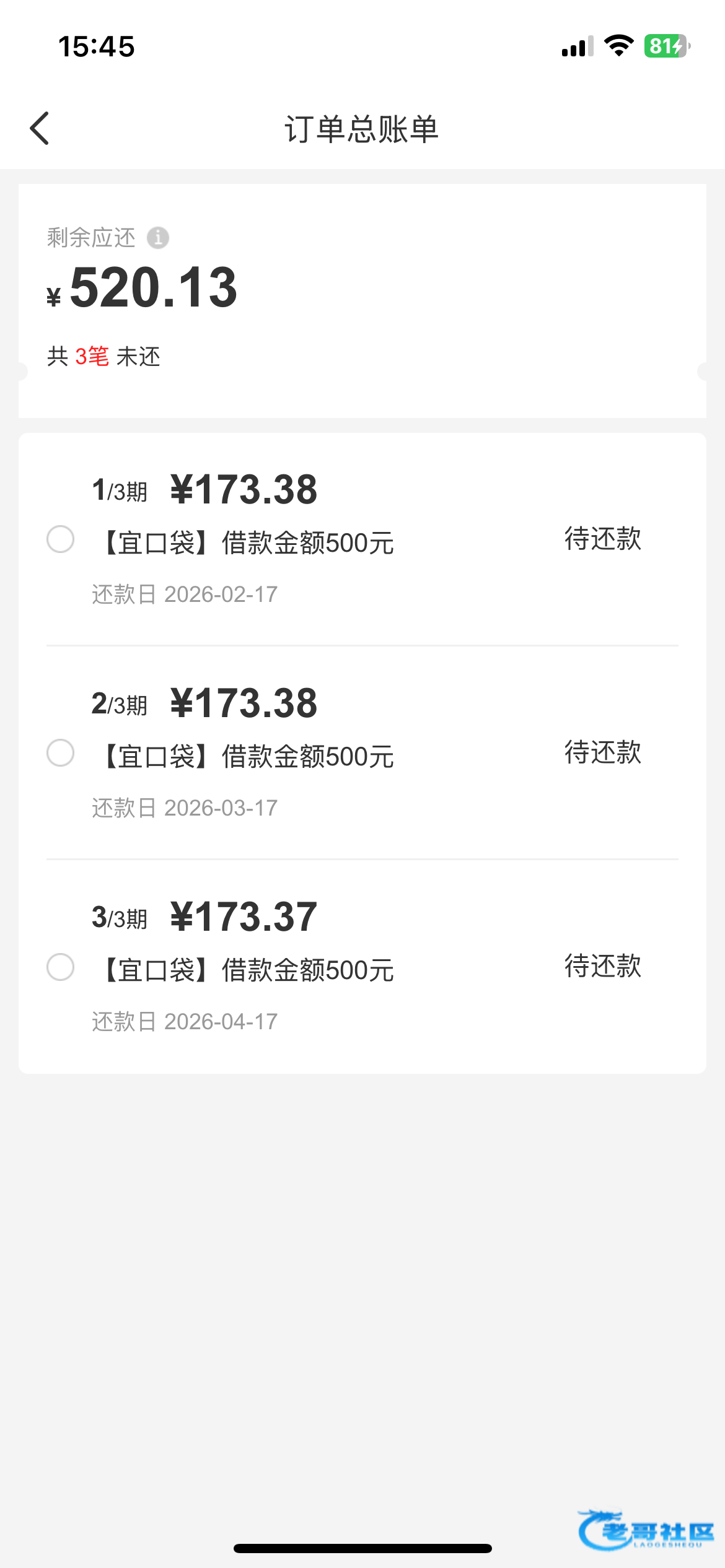This screenshot has width=725, height=1568.
Task: Tap the back arrow icon
Action: click(40, 129)
